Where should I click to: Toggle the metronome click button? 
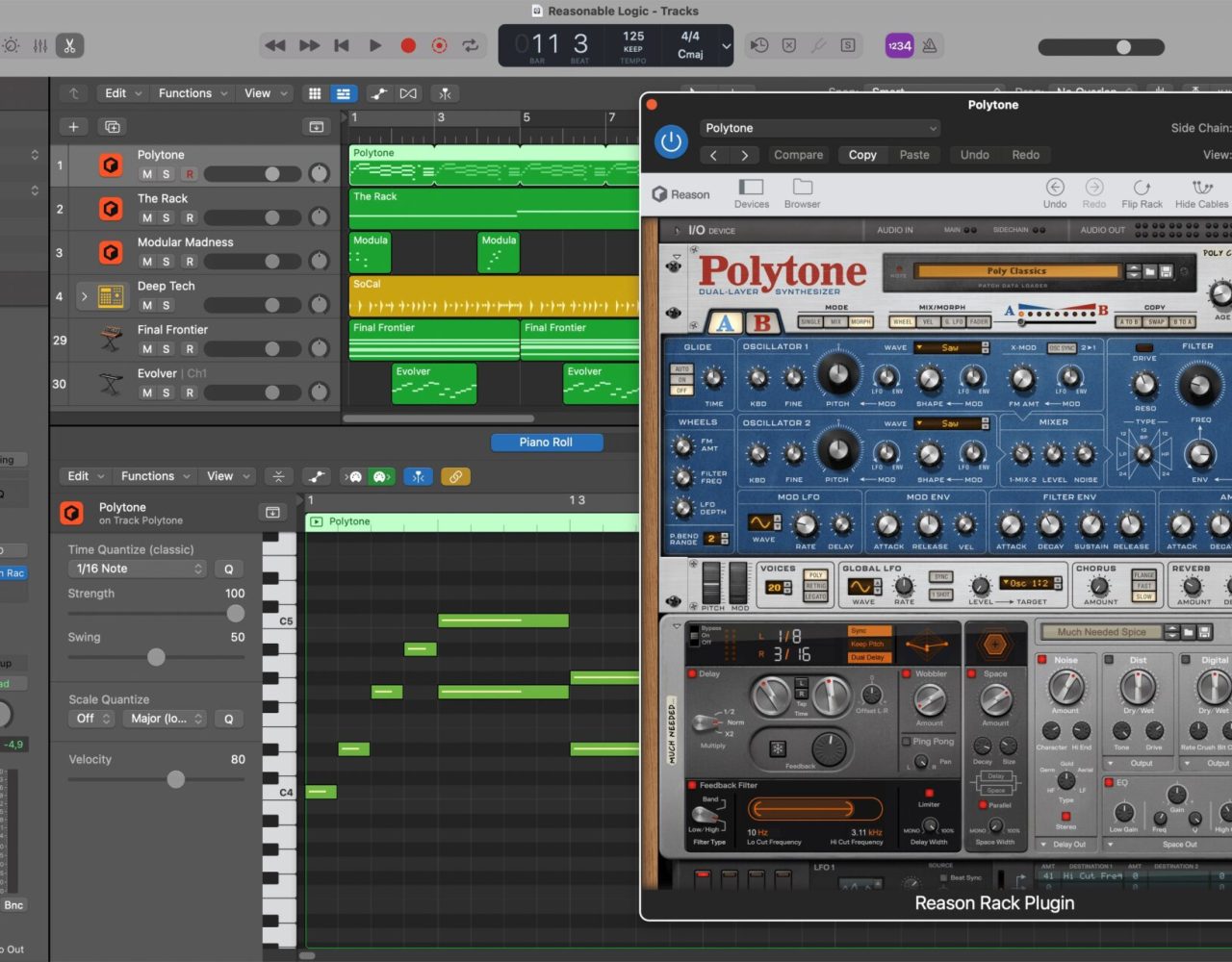(930, 45)
